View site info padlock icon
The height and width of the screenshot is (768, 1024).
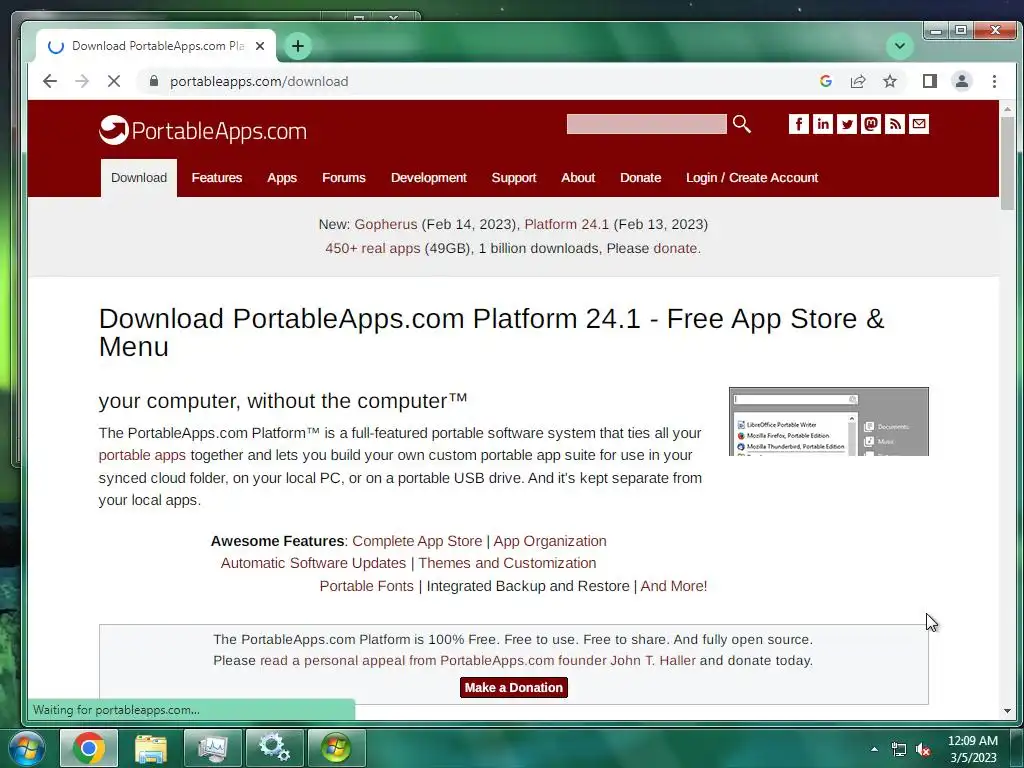click(154, 81)
